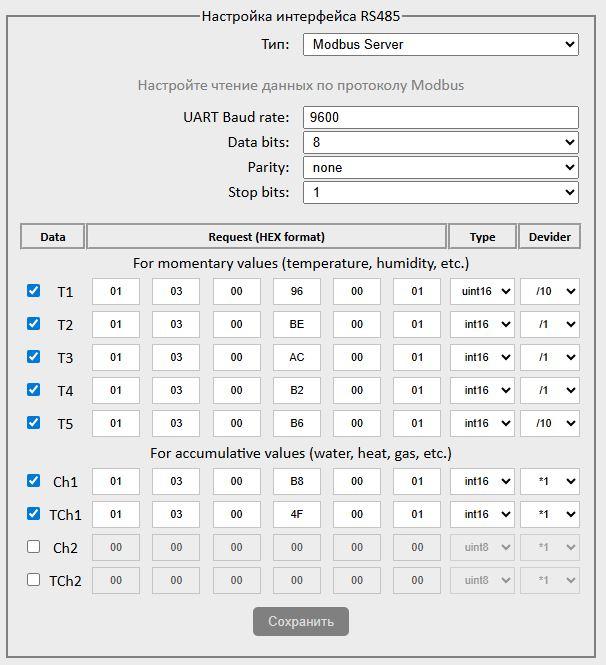Click the Request (HEX format) column header
The height and width of the screenshot is (665, 606).
pyautogui.click(x=266, y=237)
